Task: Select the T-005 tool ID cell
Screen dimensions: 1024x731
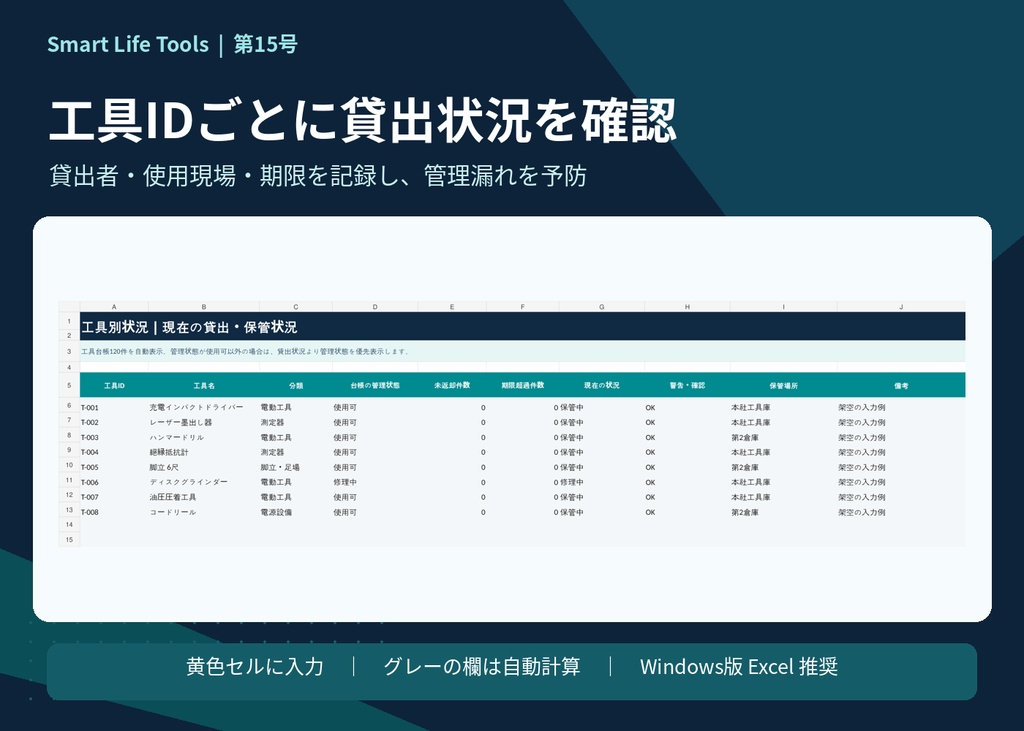Action: pyautogui.click(x=114, y=468)
